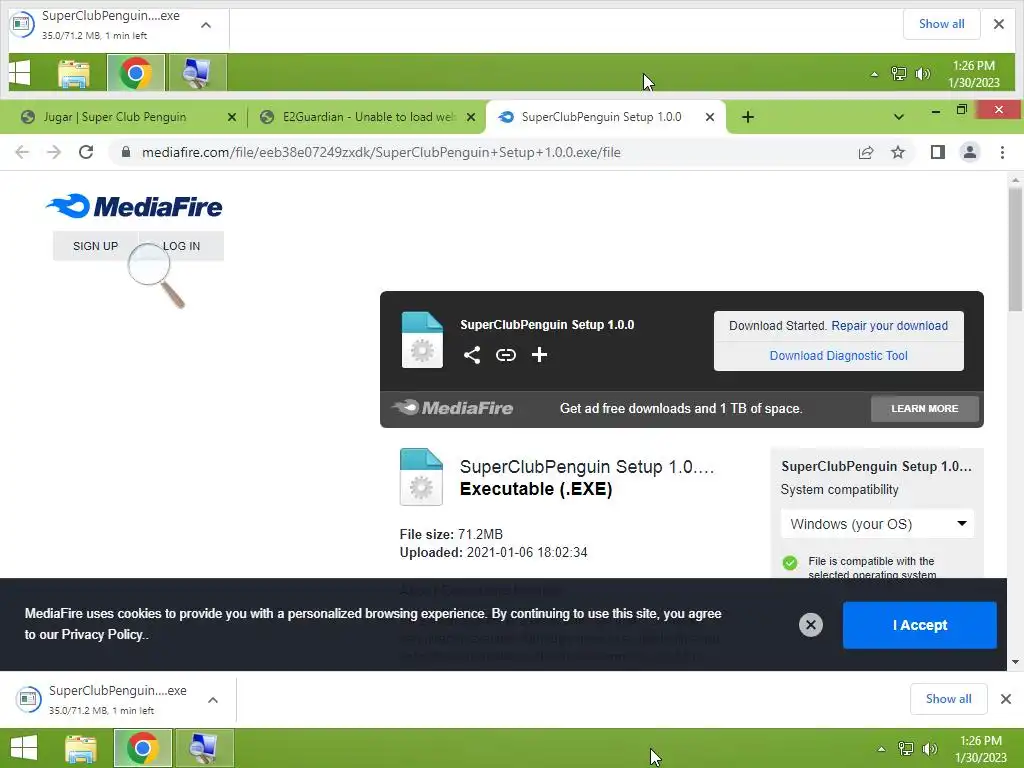Click green compatibility checkmark icon
This screenshot has width=1024, height=768.
point(790,562)
